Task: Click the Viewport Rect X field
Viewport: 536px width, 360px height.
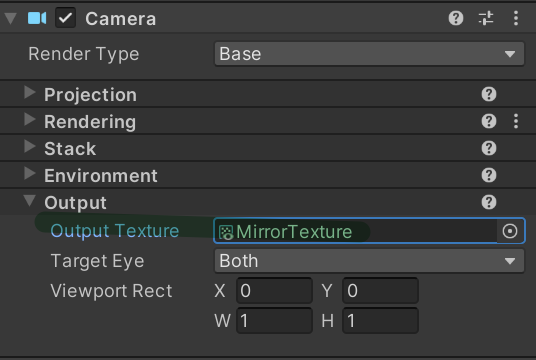Action: click(x=274, y=291)
